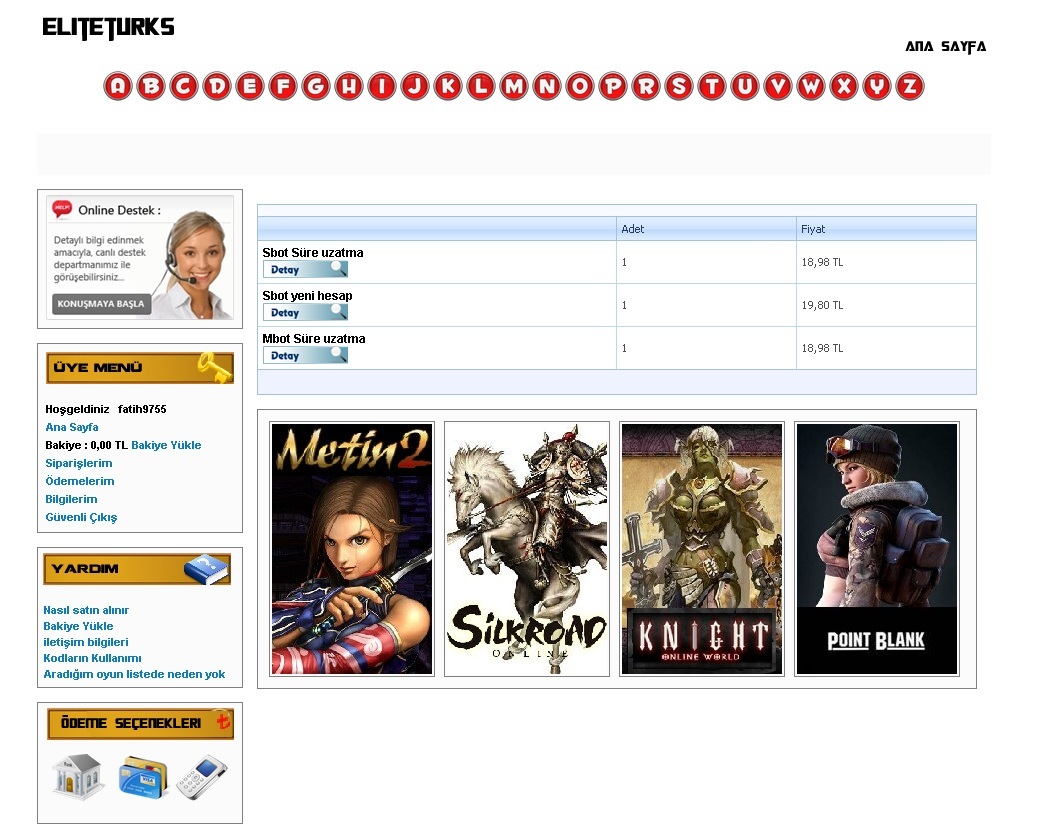1038x833 pixels.
Task: Click the EliteTurks logo
Action: coord(108,28)
